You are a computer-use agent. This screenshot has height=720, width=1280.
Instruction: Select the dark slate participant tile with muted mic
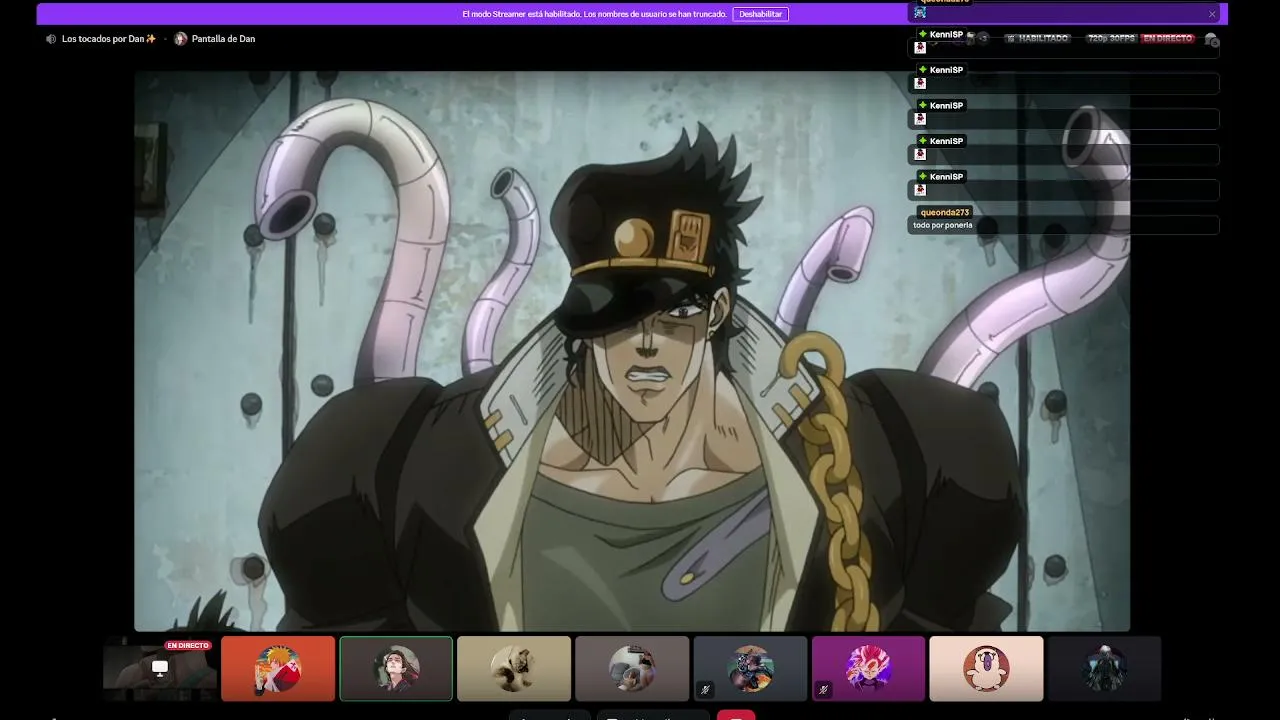pyautogui.click(x=750, y=668)
